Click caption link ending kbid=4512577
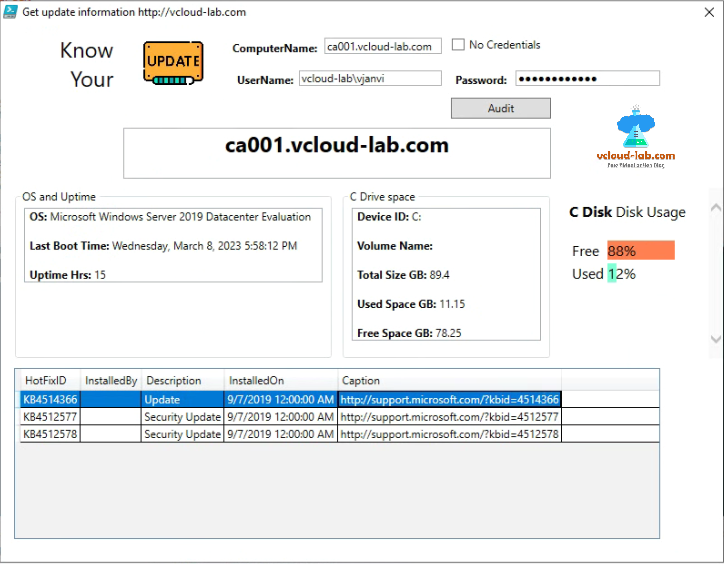 (x=450, y=417)
